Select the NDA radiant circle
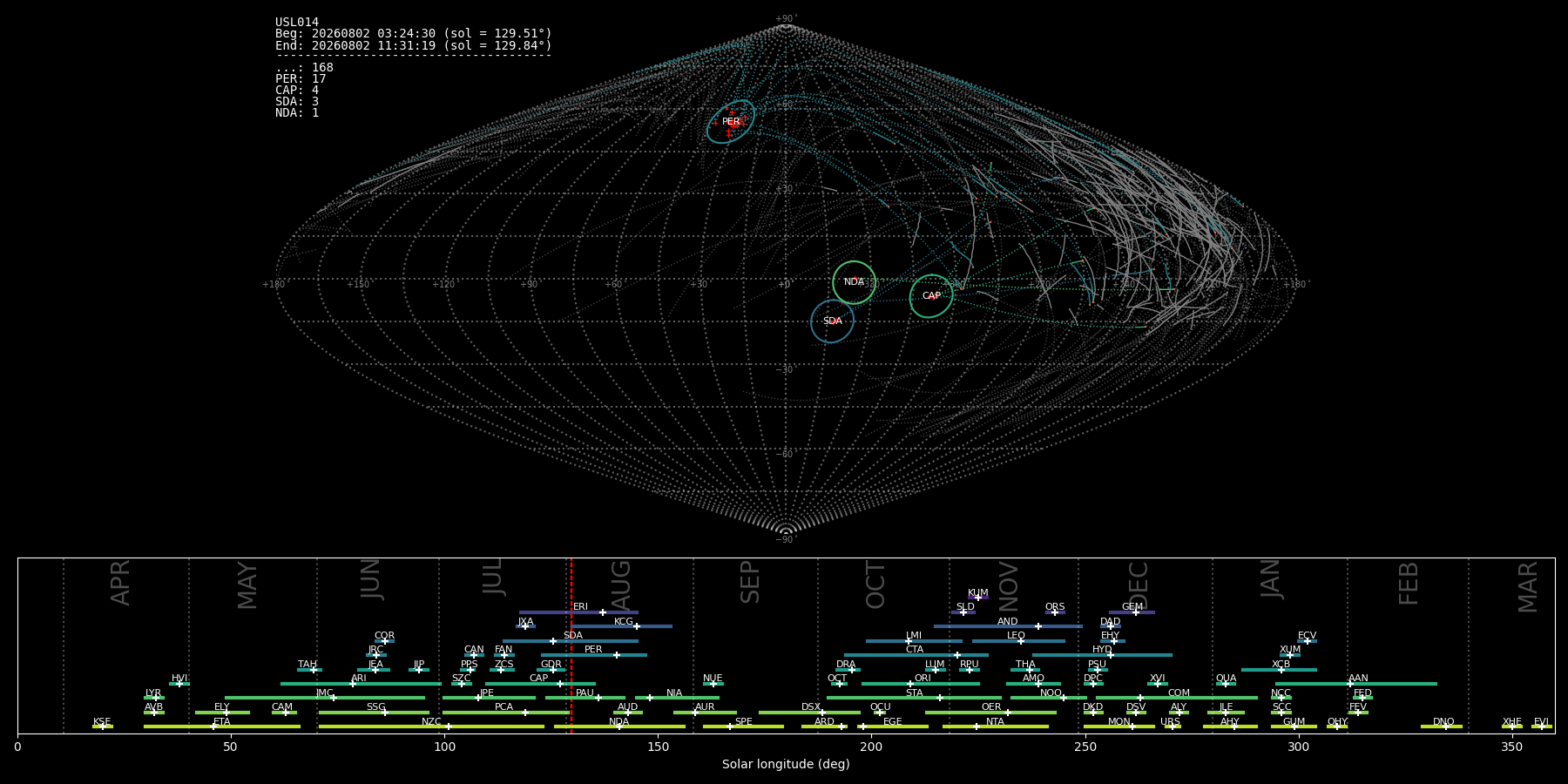The image size is (1568, 784). [854, 282]
